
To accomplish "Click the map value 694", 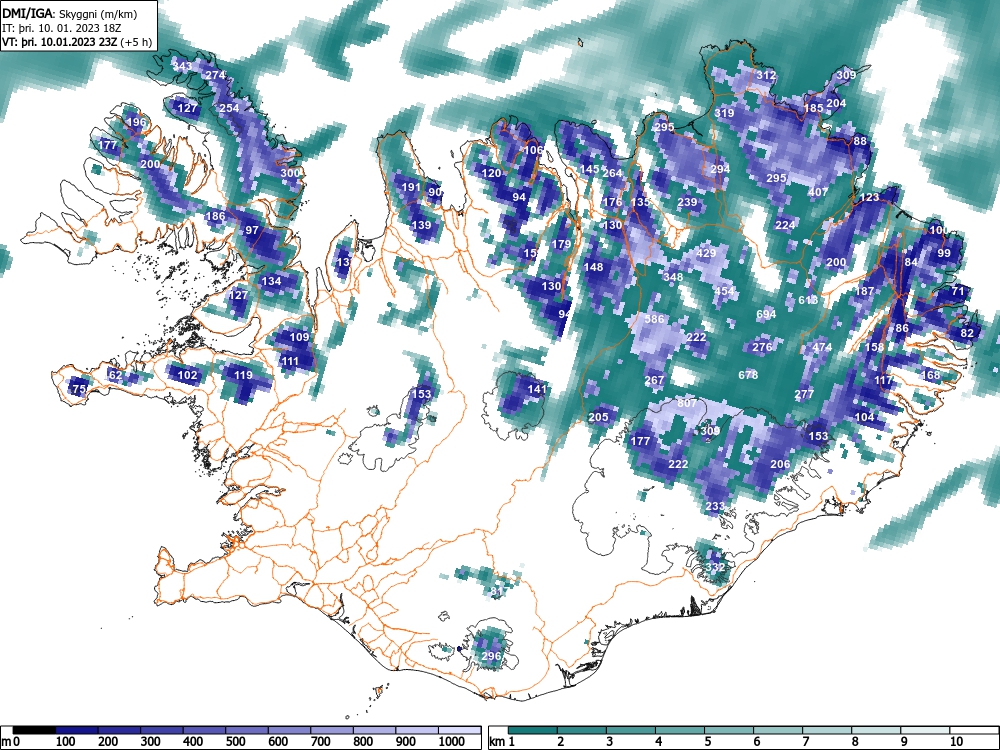I will pos(766,314).
